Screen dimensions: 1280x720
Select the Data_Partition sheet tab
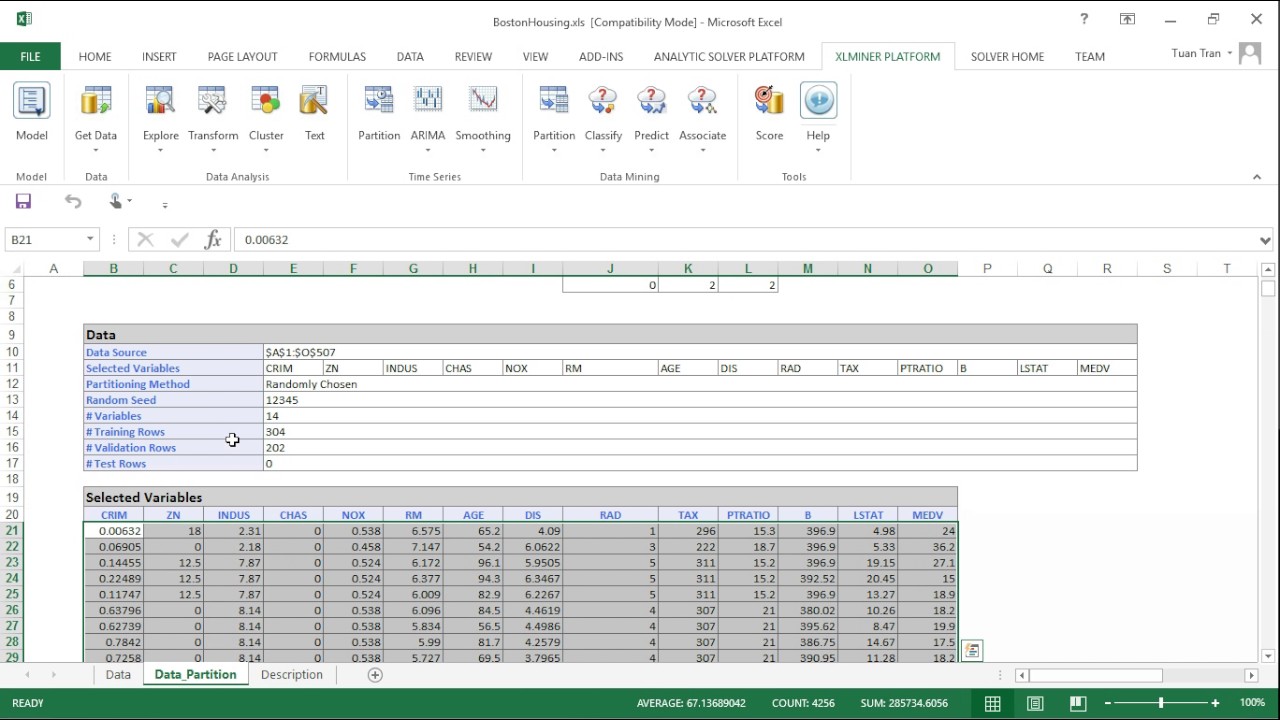pos(195,675)
